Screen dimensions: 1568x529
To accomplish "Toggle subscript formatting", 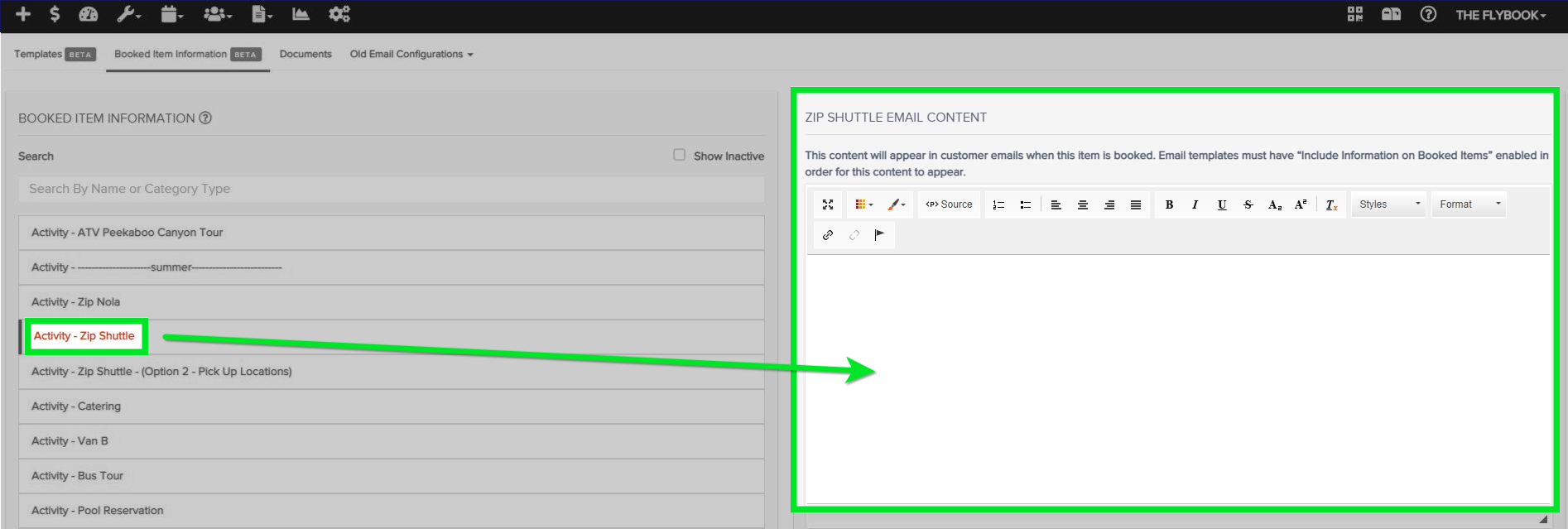I will tap(1275, 204).
